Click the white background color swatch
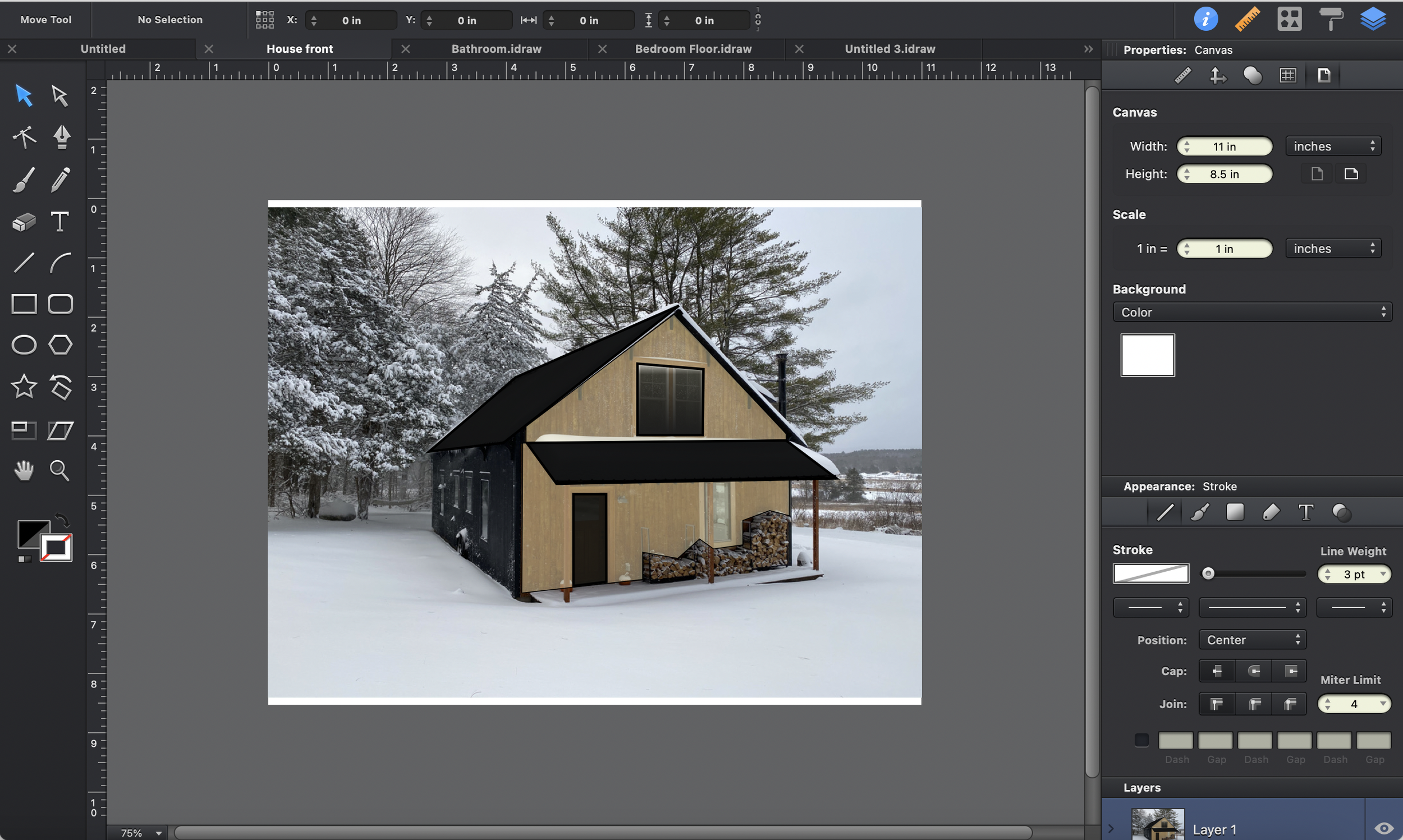The height and width of the screenshot is (840, 1403). (1147, 355)
